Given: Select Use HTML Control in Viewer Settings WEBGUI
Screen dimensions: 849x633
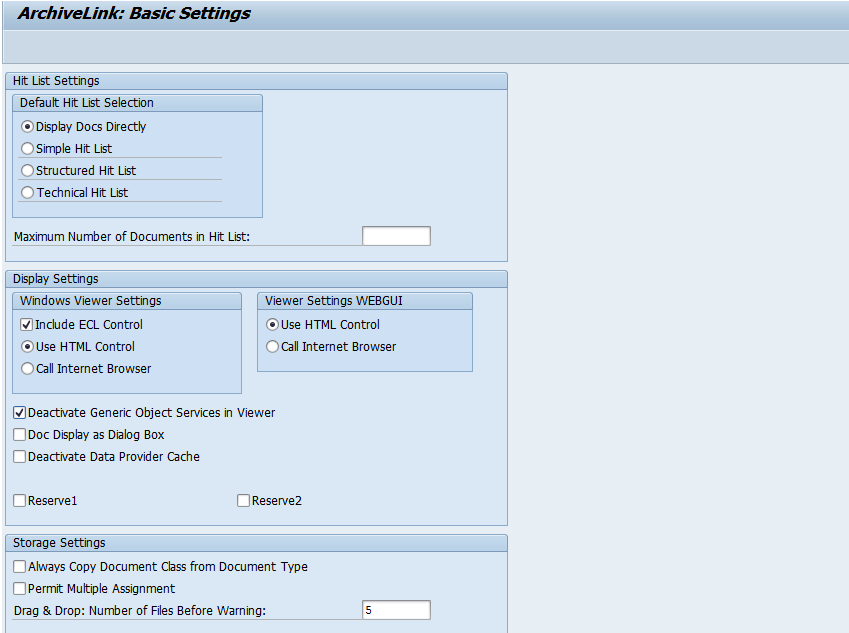Looking at the screenshot, I should [x=272, y=325].
